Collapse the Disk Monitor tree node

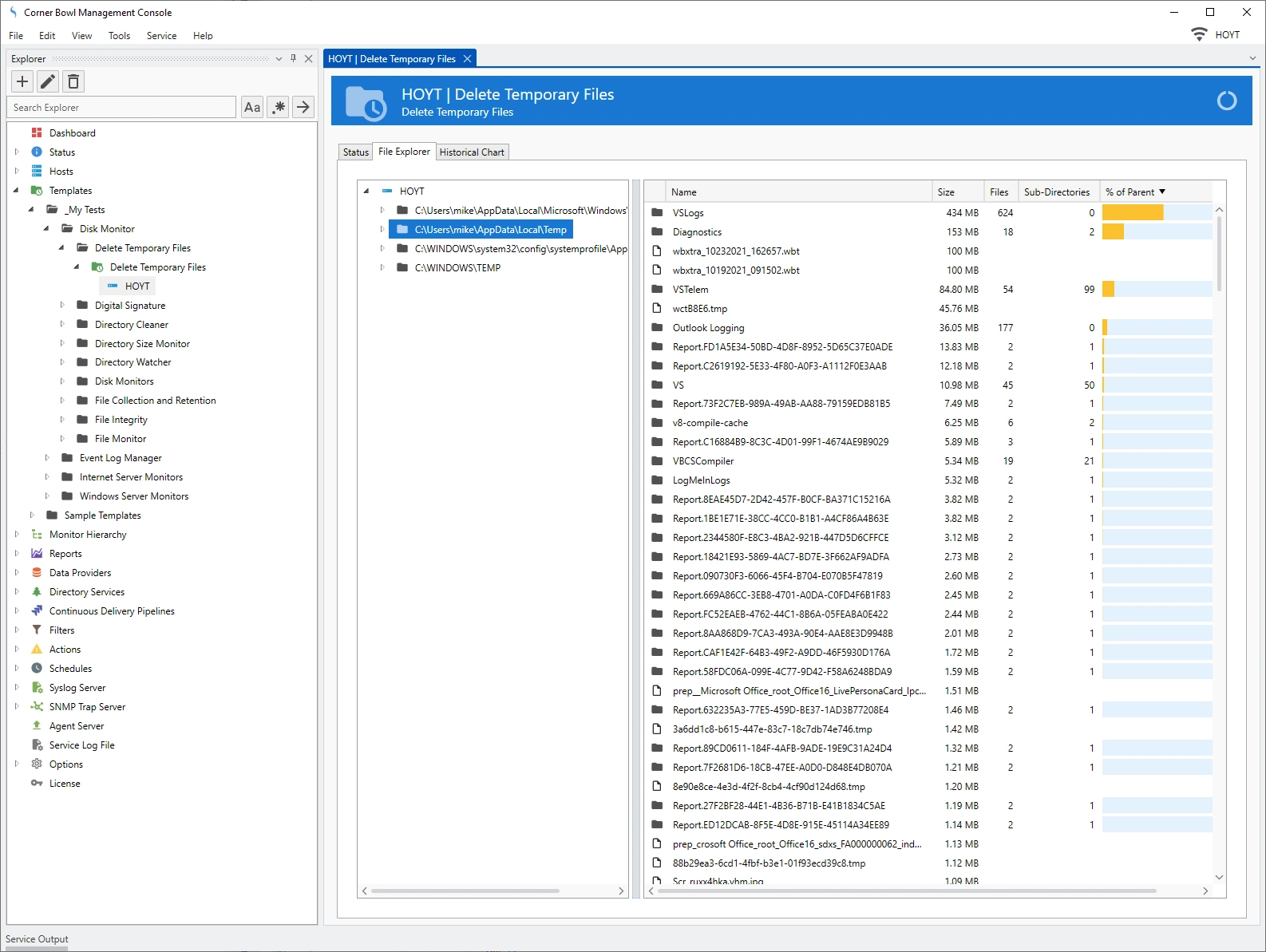46,229
